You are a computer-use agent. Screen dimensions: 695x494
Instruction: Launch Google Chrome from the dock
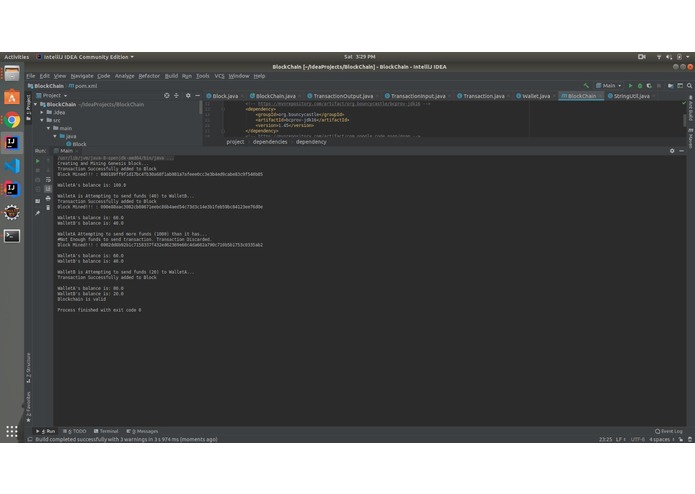(x=12, y=120)
